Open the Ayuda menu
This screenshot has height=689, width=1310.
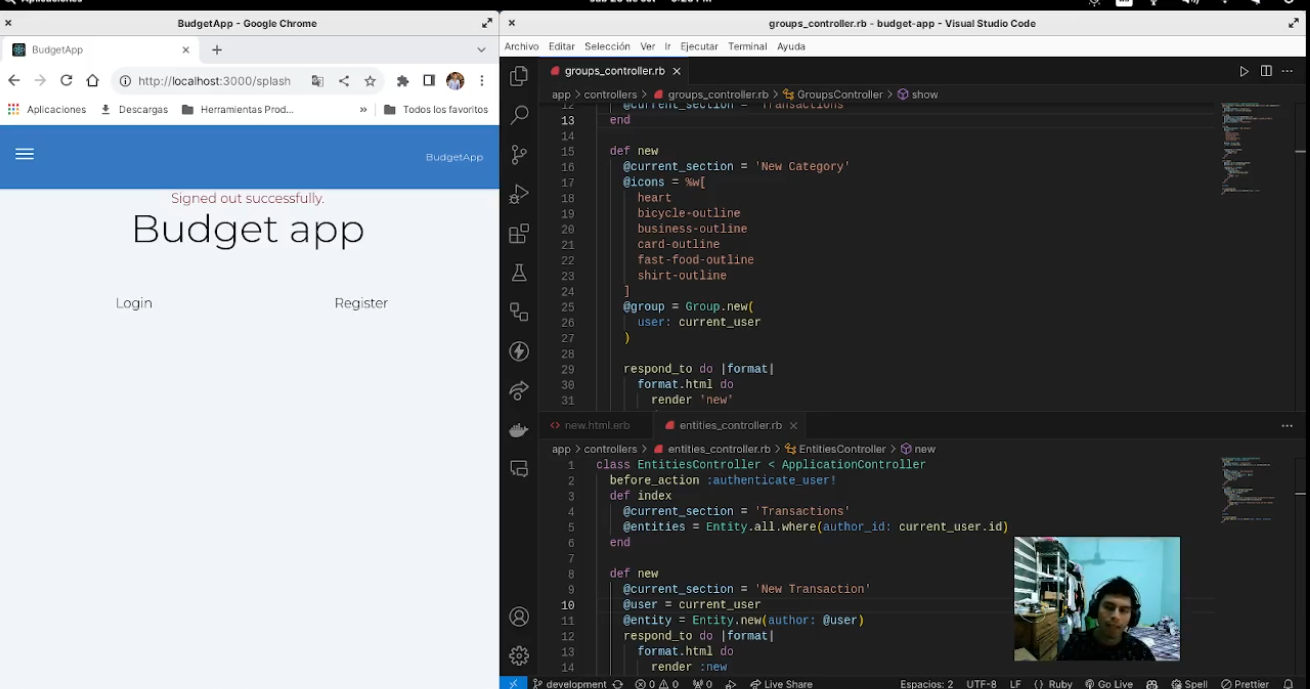point(791,46)
